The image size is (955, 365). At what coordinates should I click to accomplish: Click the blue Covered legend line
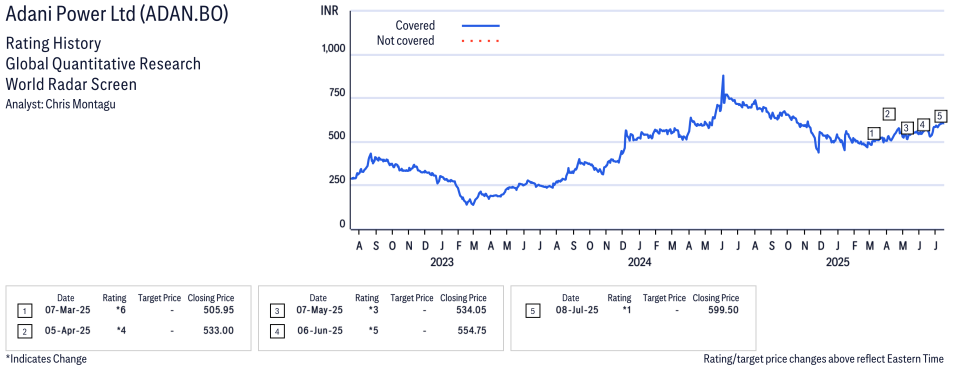[x=481, y=26]
